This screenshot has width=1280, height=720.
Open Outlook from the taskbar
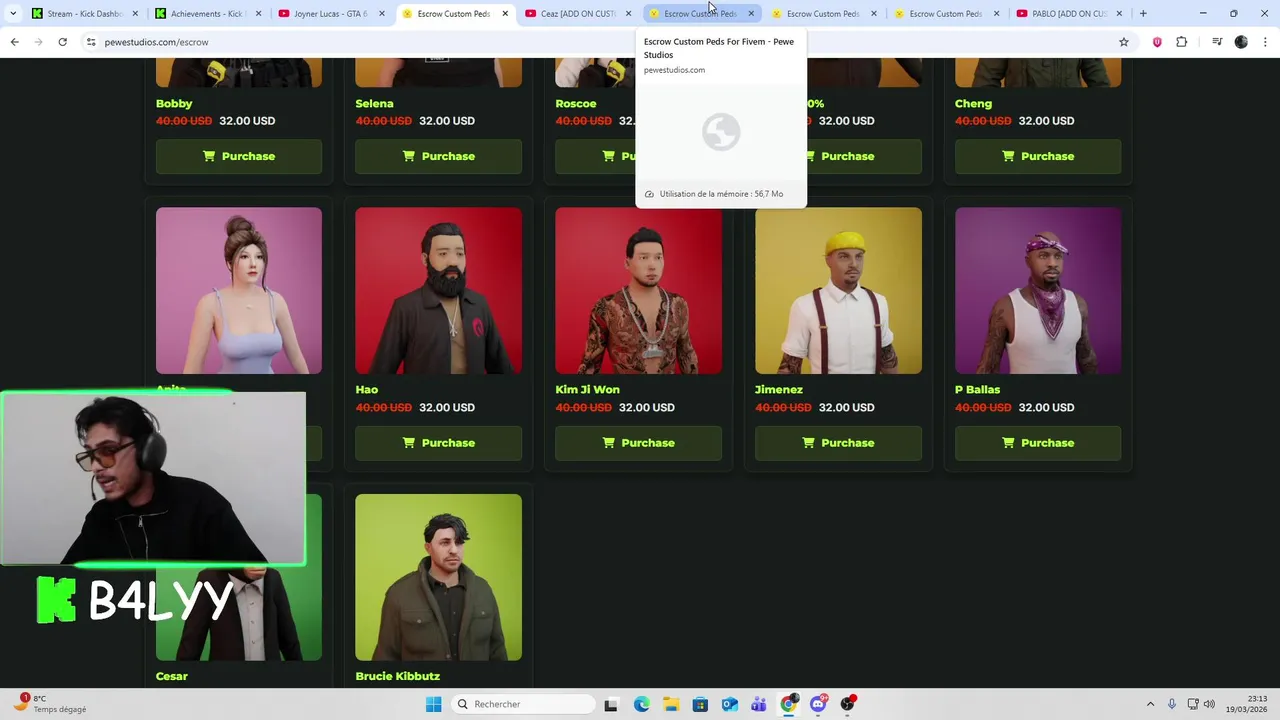coord(729,704)
